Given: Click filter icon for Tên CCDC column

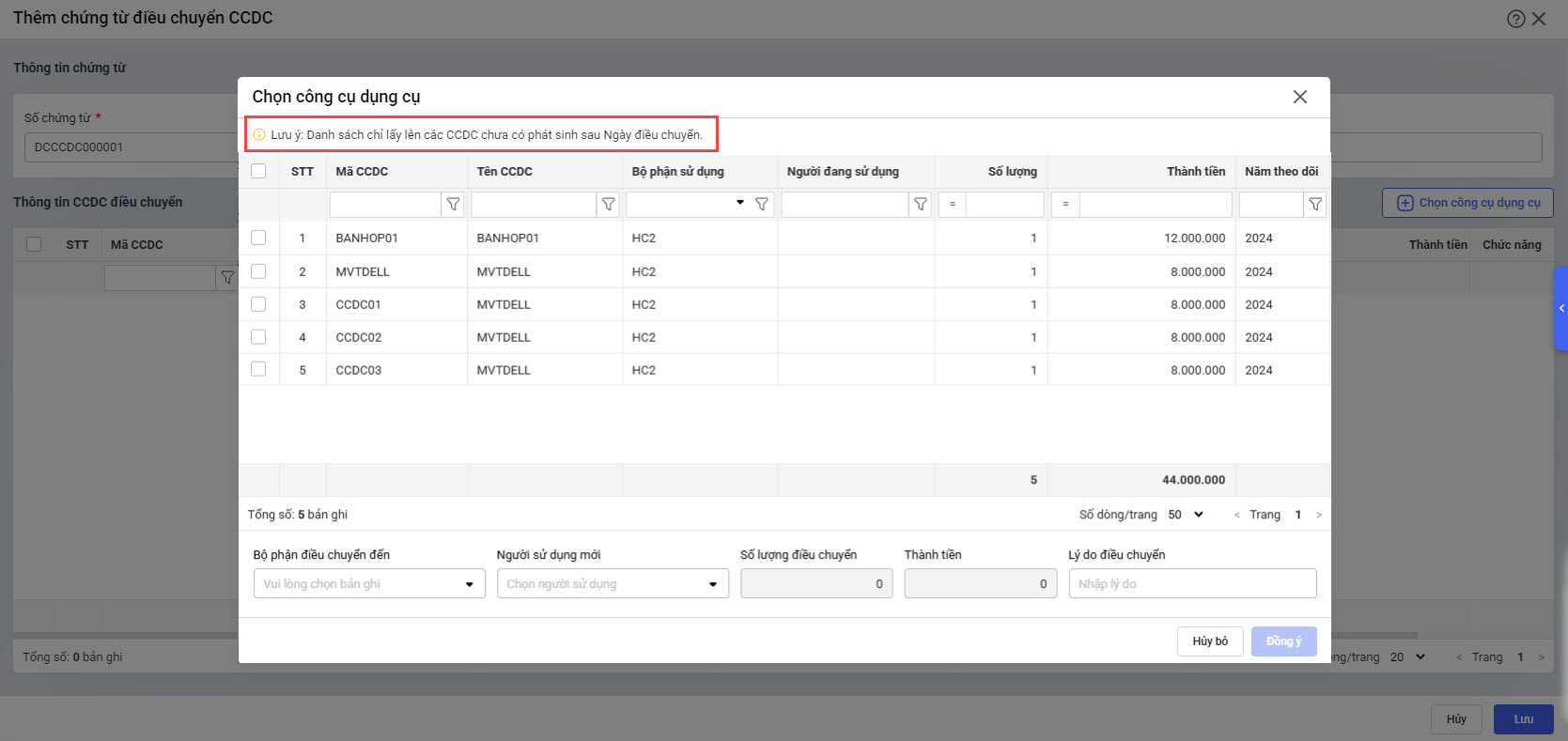Looking at the screenshot, I should click(x=608, y=205).
